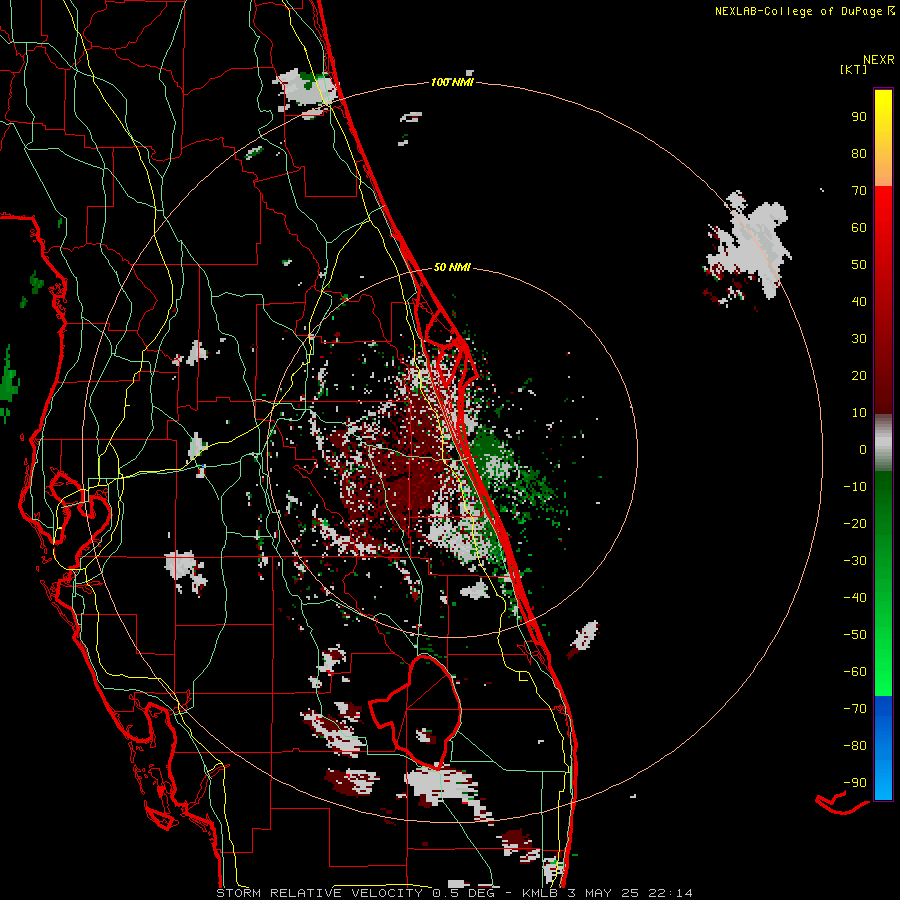Viewport: 900px width, 900px height.
Task: Pick the blue segment of the velocity color bar
Action: 883,747
